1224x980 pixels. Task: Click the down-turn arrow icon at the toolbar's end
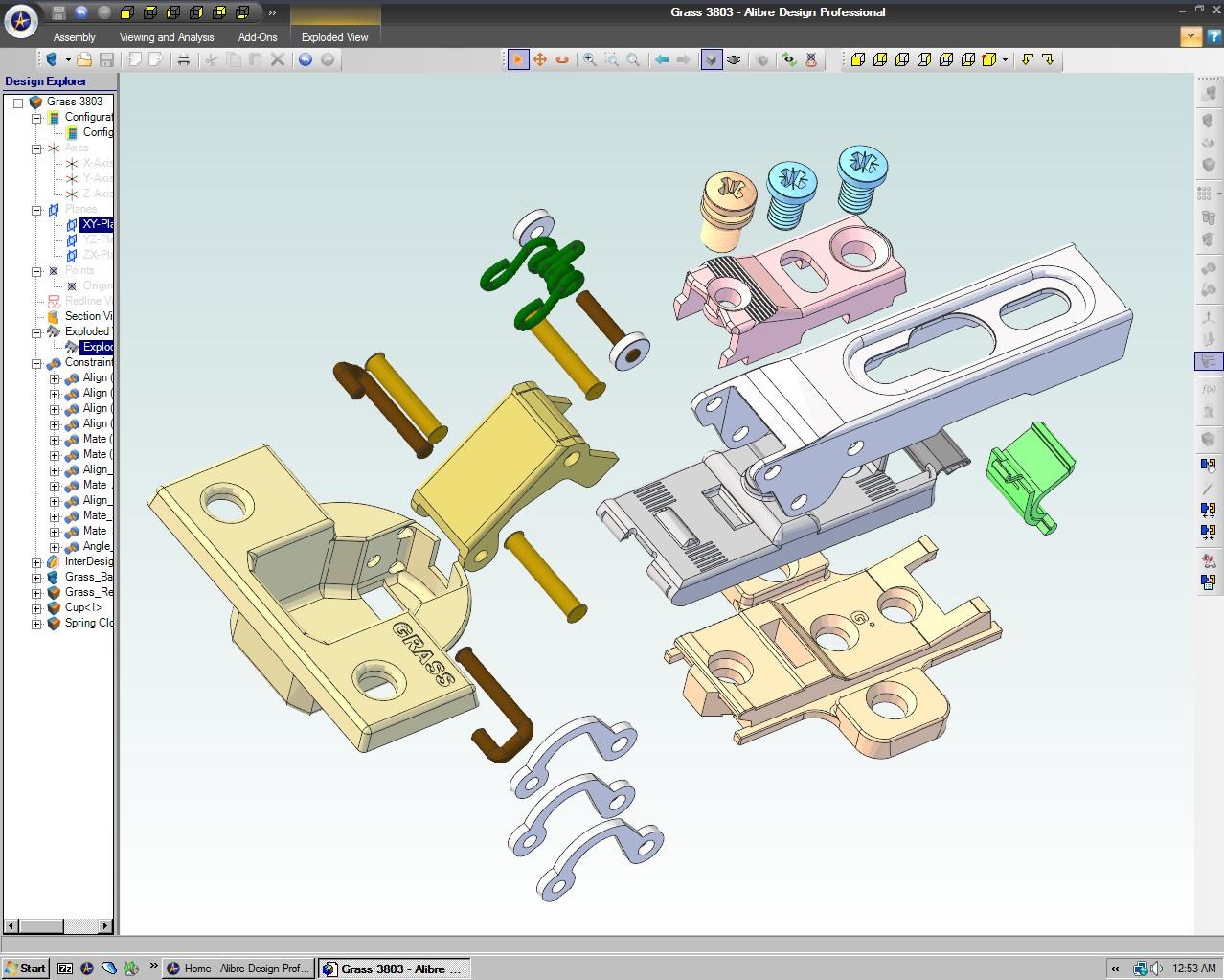(1049, 59)
